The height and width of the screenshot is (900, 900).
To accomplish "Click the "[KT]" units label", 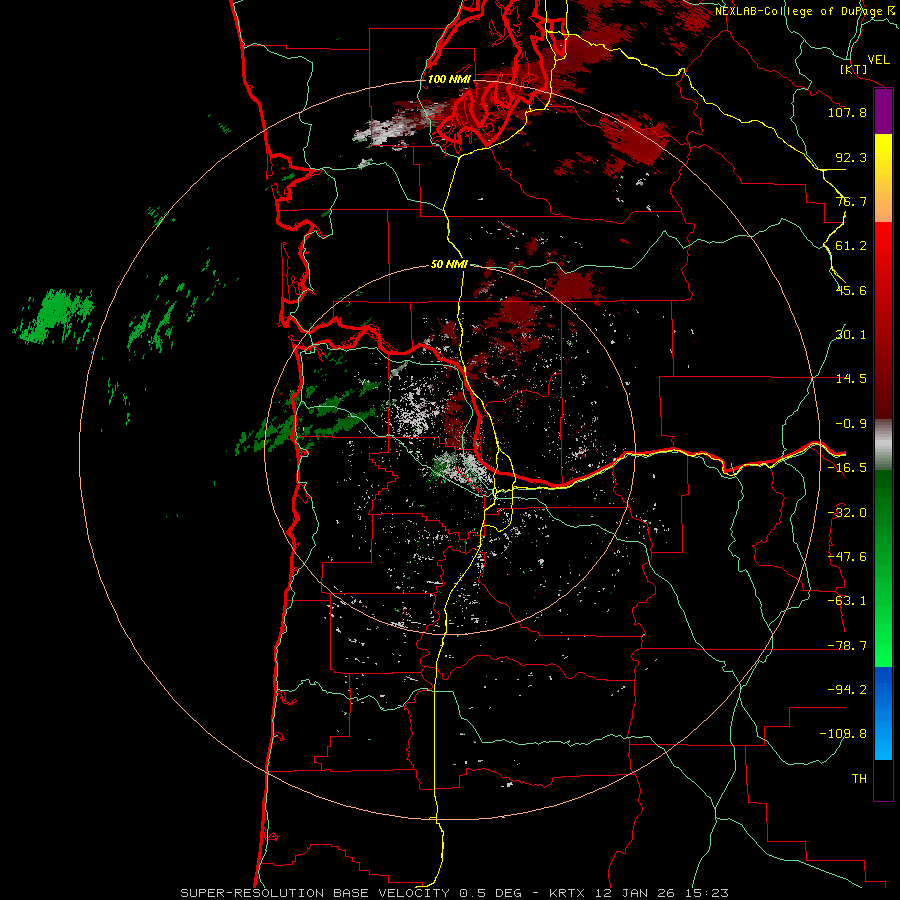I will tap(854, 69).
